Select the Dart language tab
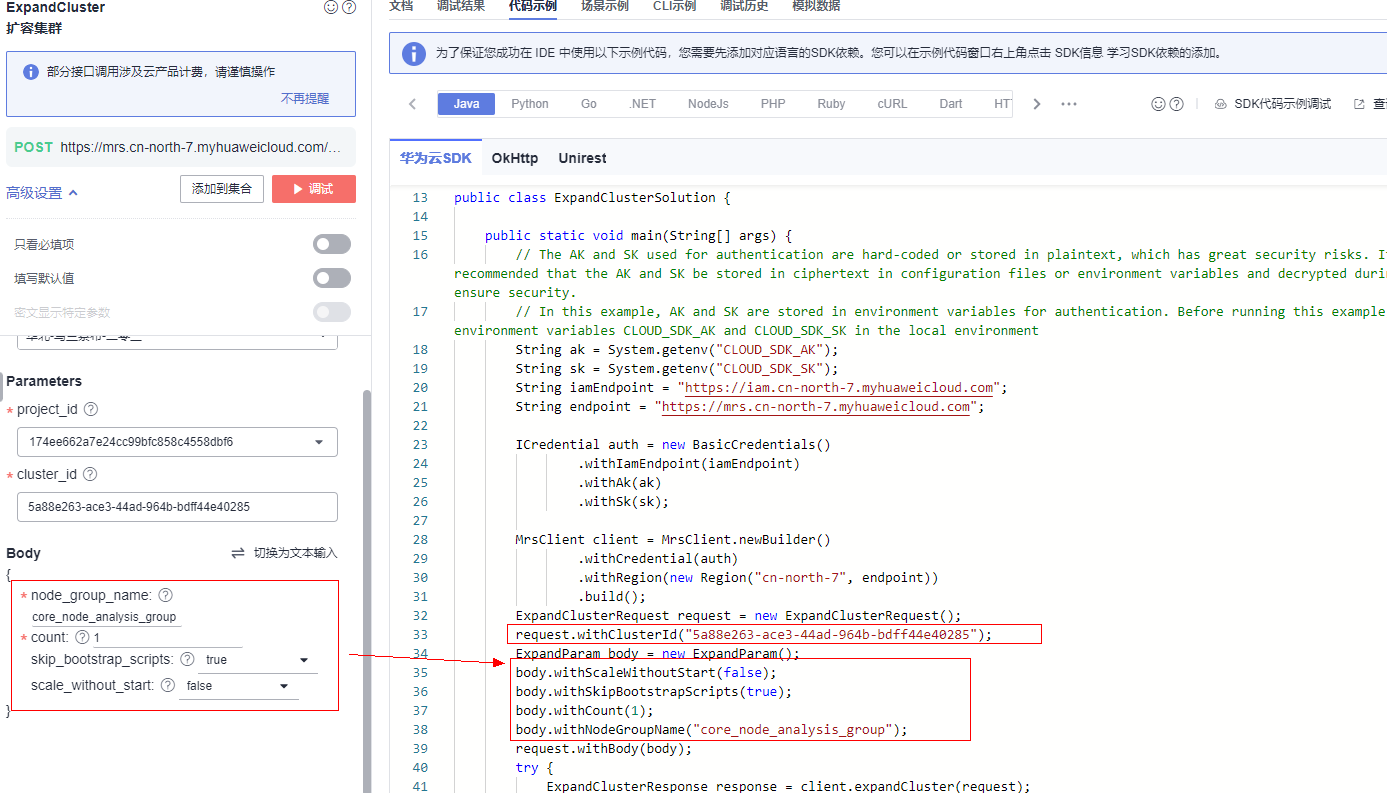Image resolution: width=1387 pixels, height=793 pixels. (x=951, y=104)
